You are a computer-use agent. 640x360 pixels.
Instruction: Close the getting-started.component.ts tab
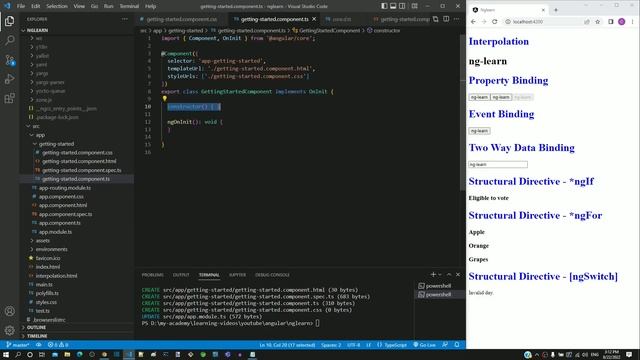click(x=314, y=19)
